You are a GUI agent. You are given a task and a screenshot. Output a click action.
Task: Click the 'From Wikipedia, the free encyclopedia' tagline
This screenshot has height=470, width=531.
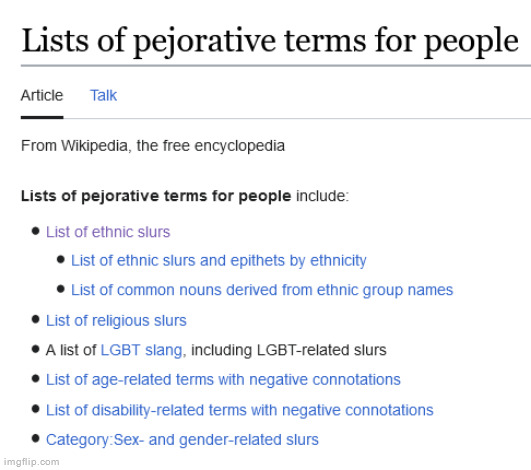tap(153, 146)
